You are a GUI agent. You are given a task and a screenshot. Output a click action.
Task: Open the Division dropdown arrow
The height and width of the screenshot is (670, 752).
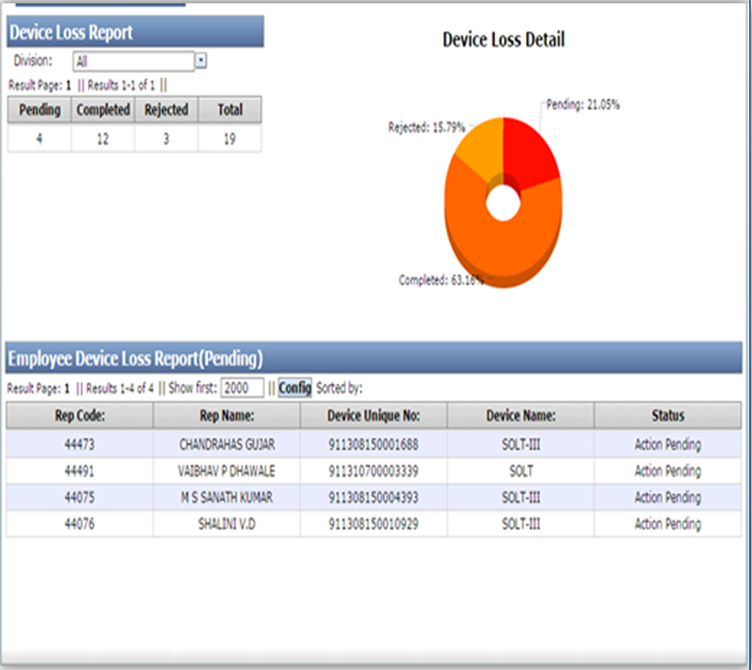tap(201, 61)
